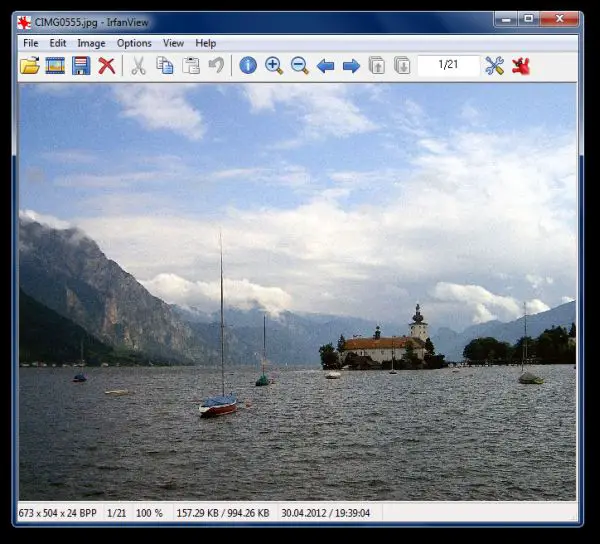Click the CIMG0555.jpg - IrfanView title text
The height and width of the screenshot is (544, 600).
(x=91, y=23)
